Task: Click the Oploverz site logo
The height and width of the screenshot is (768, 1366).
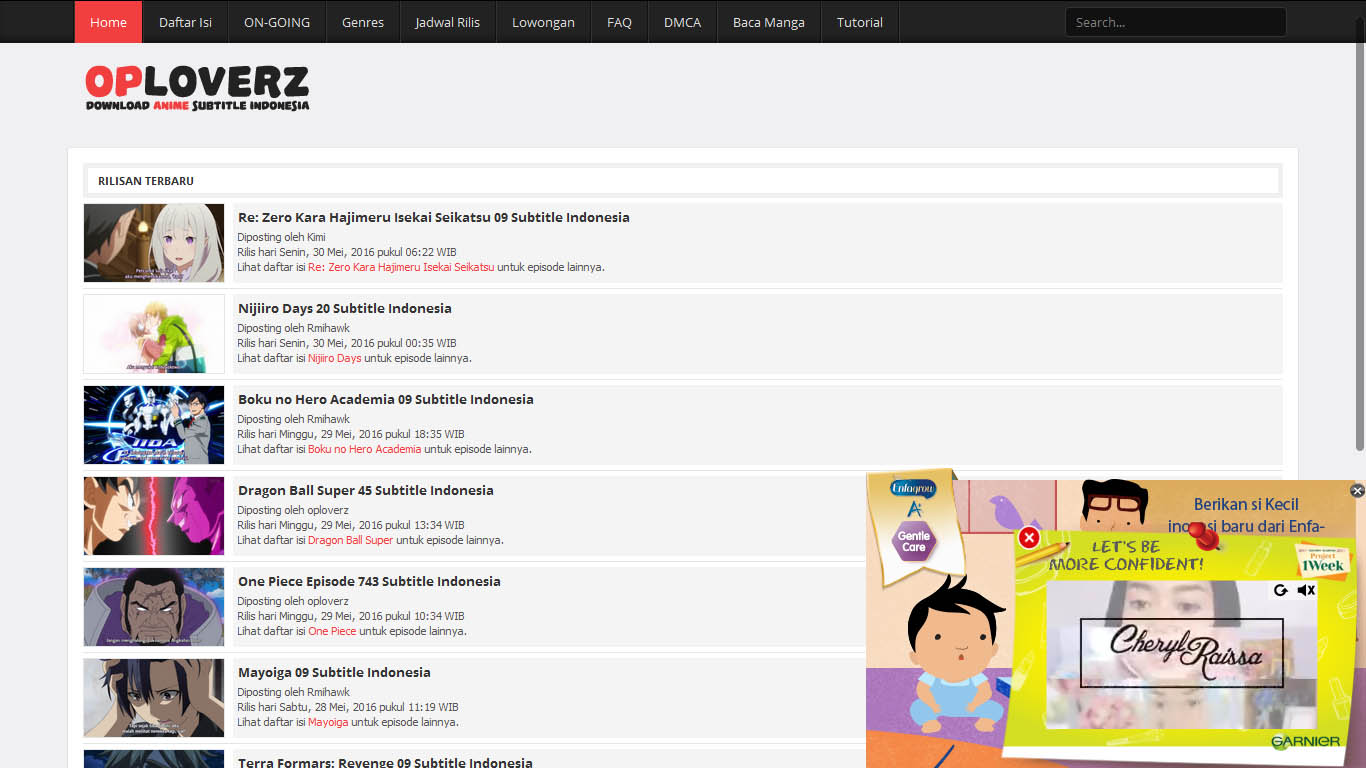Action: [197, 88]
